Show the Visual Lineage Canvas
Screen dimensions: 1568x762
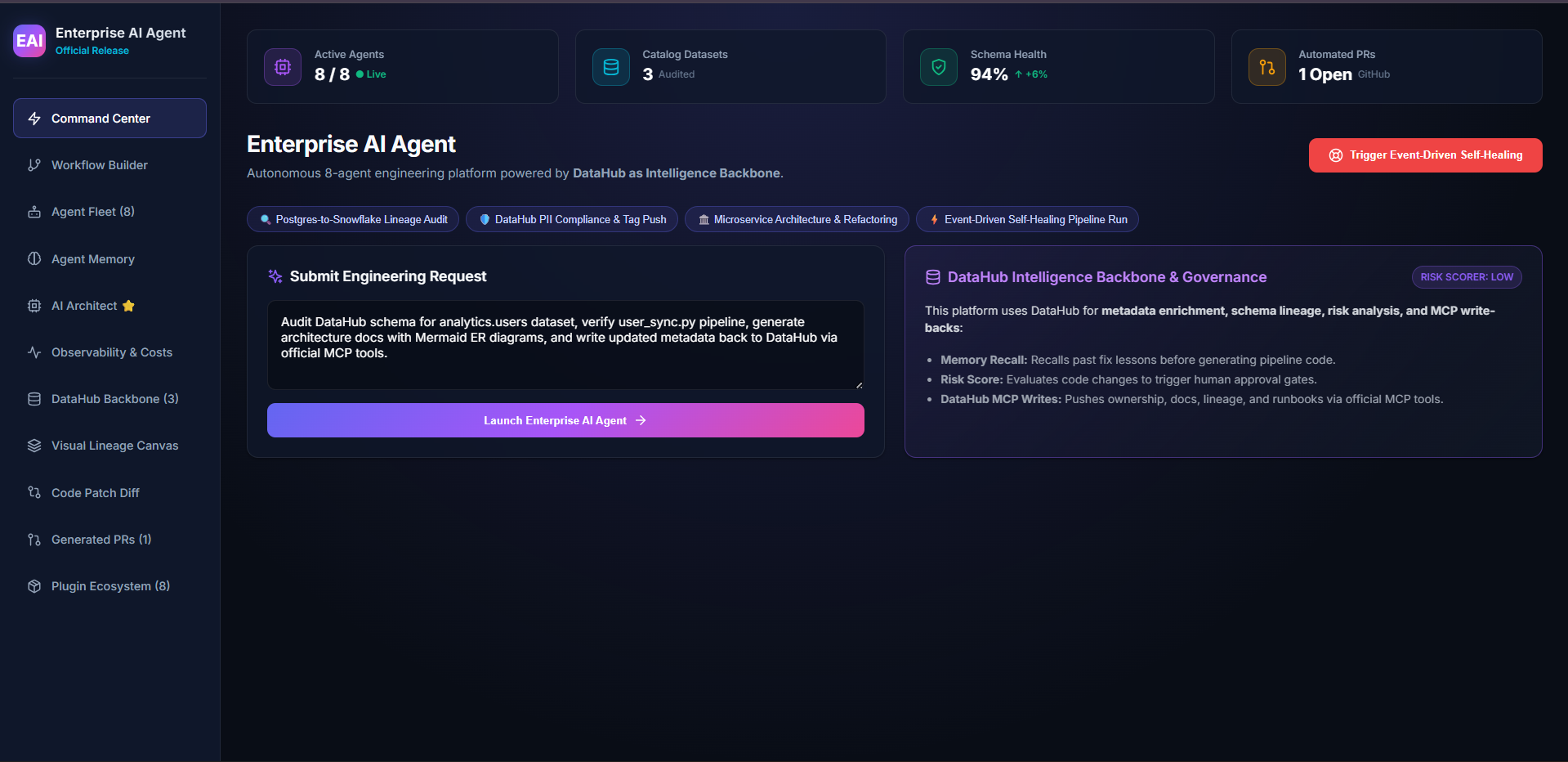[x=109, y=446]
